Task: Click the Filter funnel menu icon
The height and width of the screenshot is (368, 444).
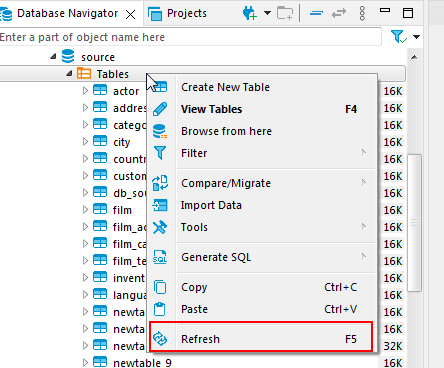Action: (160, 153)
